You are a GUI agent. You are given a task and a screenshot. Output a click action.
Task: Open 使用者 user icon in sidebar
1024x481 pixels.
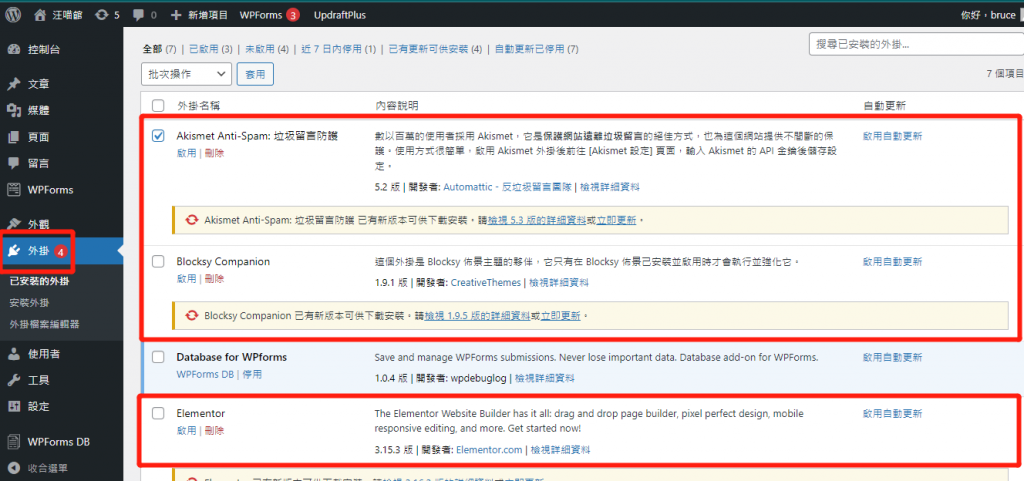pyautogui.click(x=14, y=354)
